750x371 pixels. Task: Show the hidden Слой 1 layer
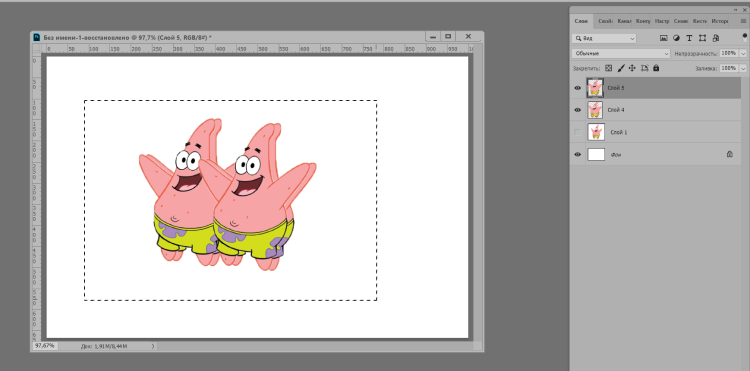click(578, 132)
